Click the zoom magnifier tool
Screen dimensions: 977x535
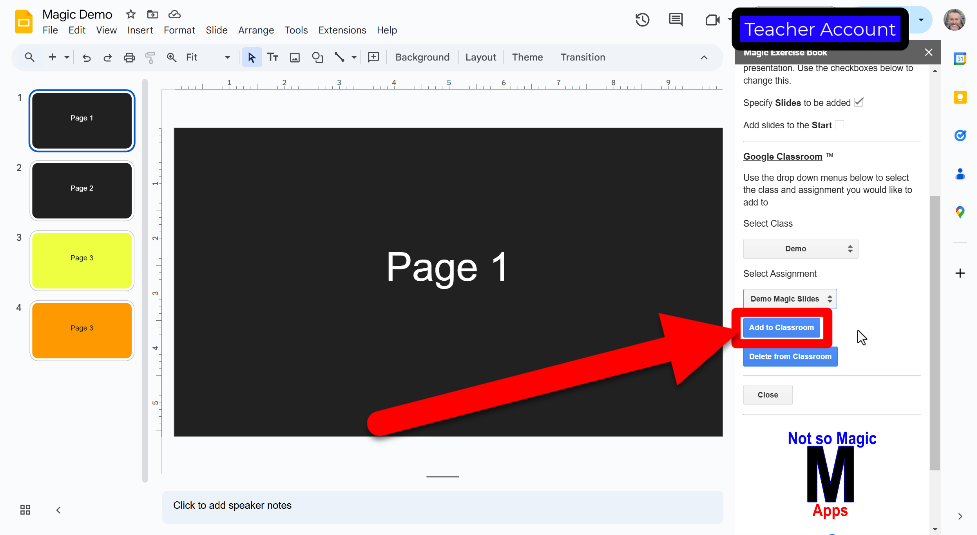point(171,57)
